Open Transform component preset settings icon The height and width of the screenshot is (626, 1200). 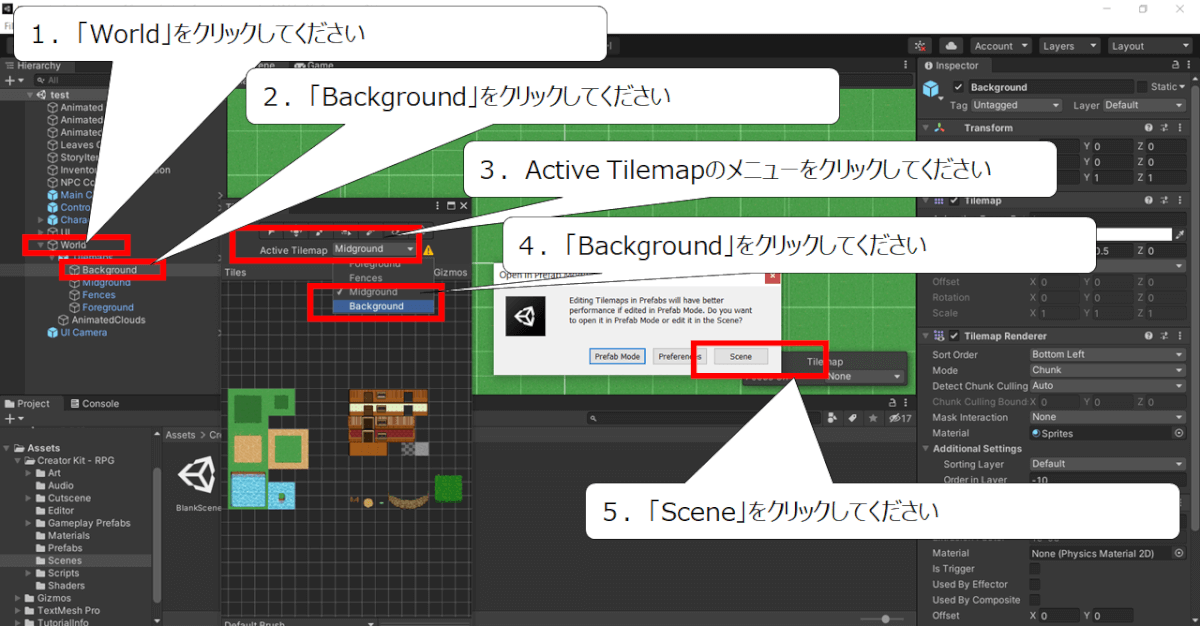(1165, 128)
